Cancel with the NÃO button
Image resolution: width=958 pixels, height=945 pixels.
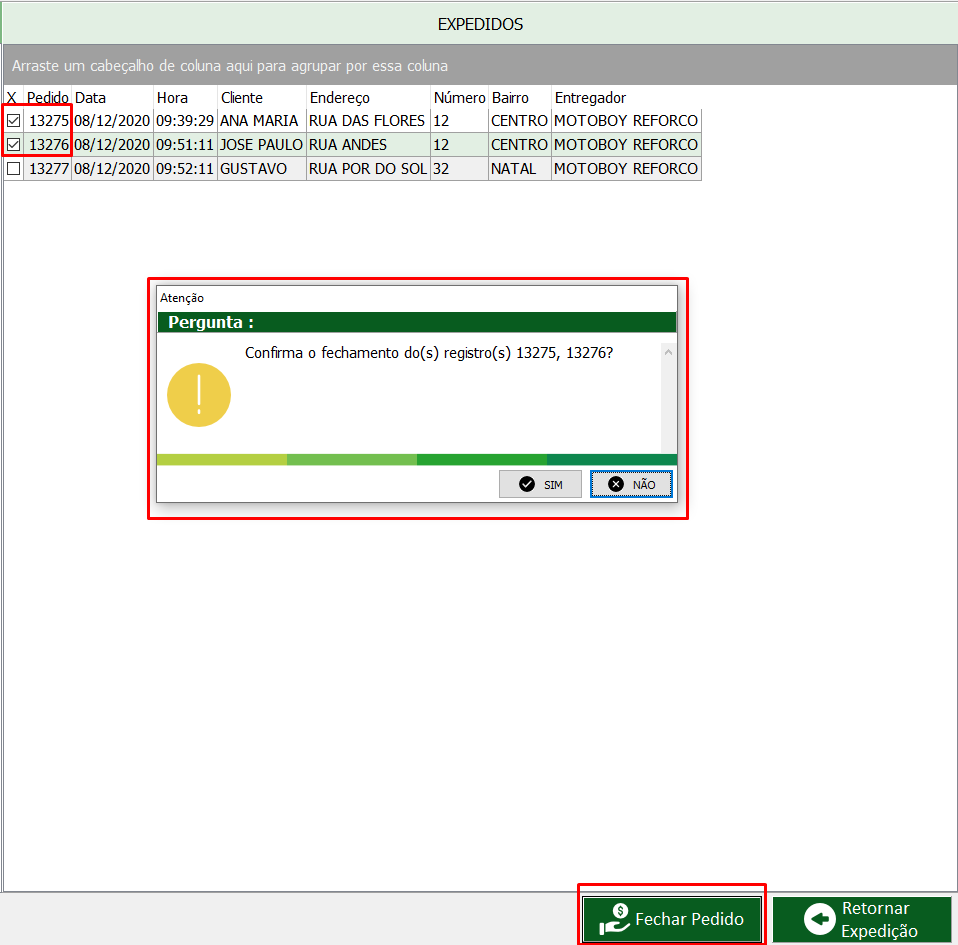coord(631,484)
